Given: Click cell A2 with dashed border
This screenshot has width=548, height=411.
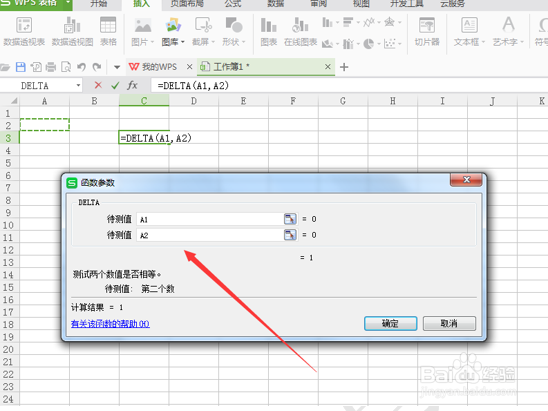Looking at the screenshot, I should [x=45, y=125].
